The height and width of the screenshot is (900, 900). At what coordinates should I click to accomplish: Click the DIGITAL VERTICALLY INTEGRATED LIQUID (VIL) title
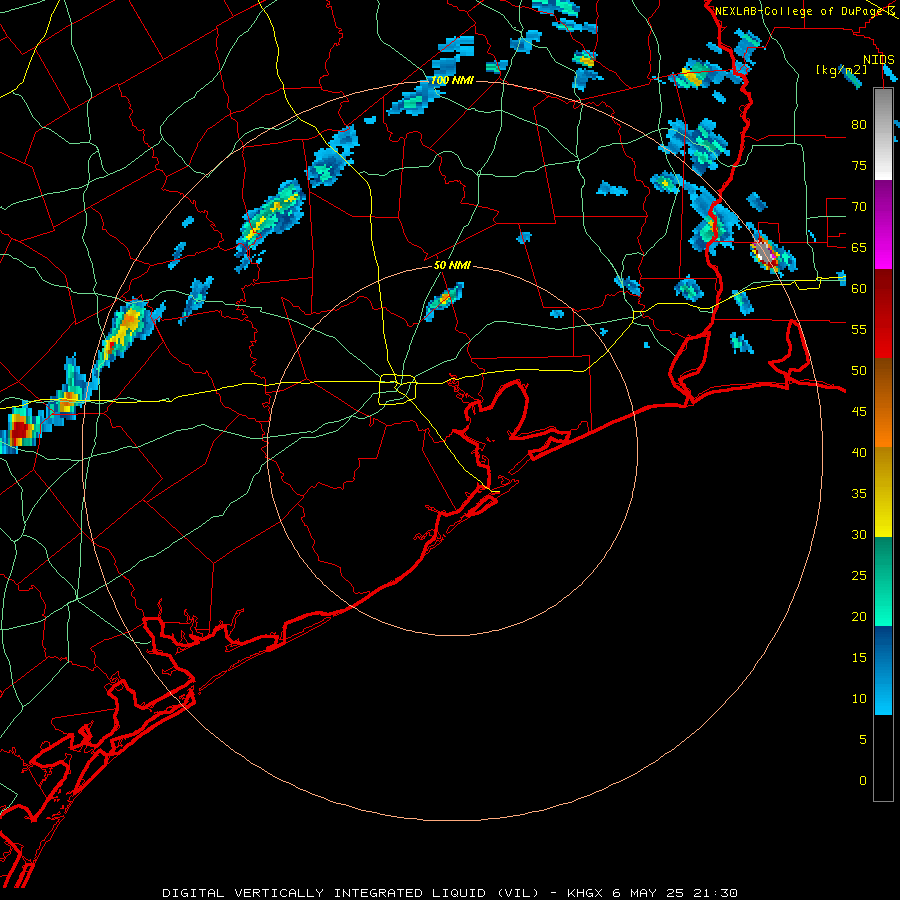(x=351, y=893)
